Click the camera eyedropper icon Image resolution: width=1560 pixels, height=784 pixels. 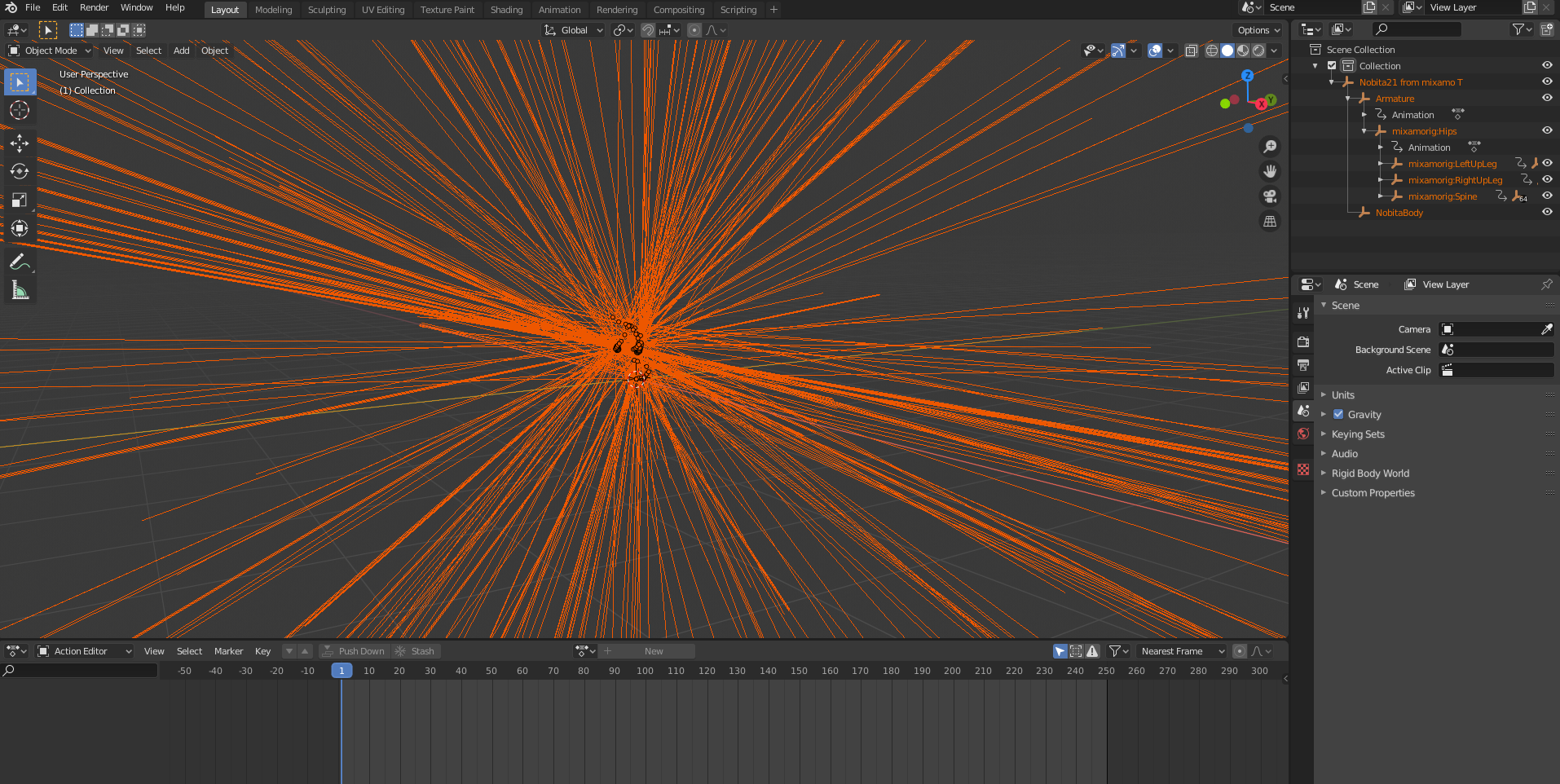coord(1546,329)
